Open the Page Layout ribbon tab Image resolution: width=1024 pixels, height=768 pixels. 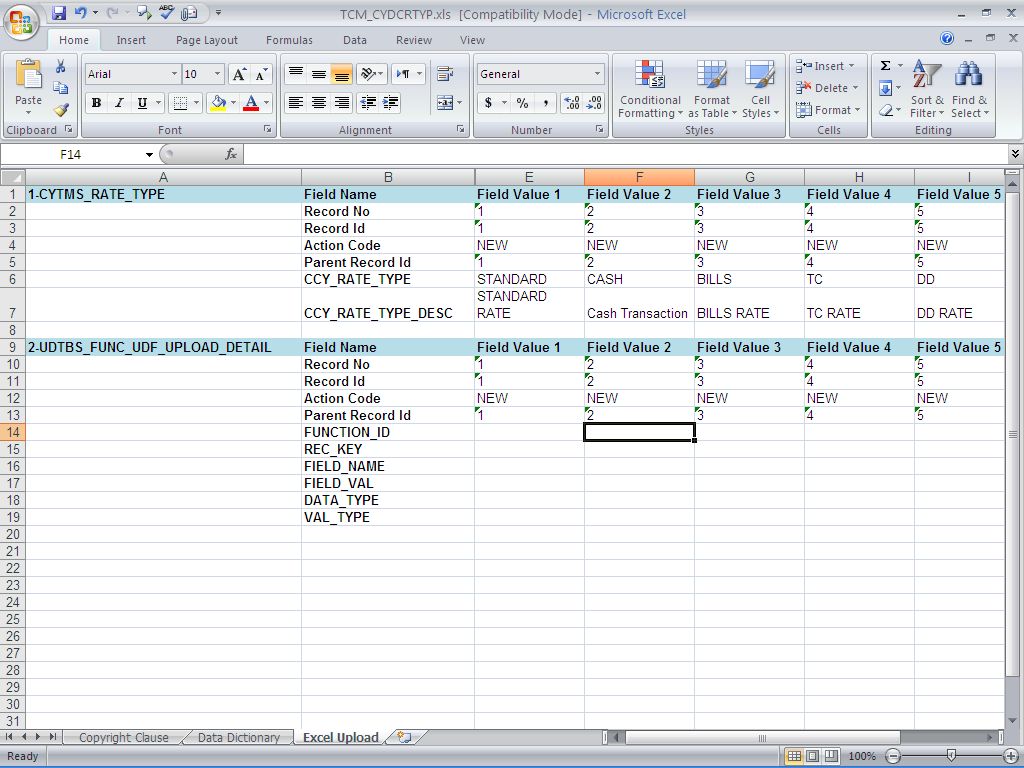pyautogui.click(x=207, y=40)
